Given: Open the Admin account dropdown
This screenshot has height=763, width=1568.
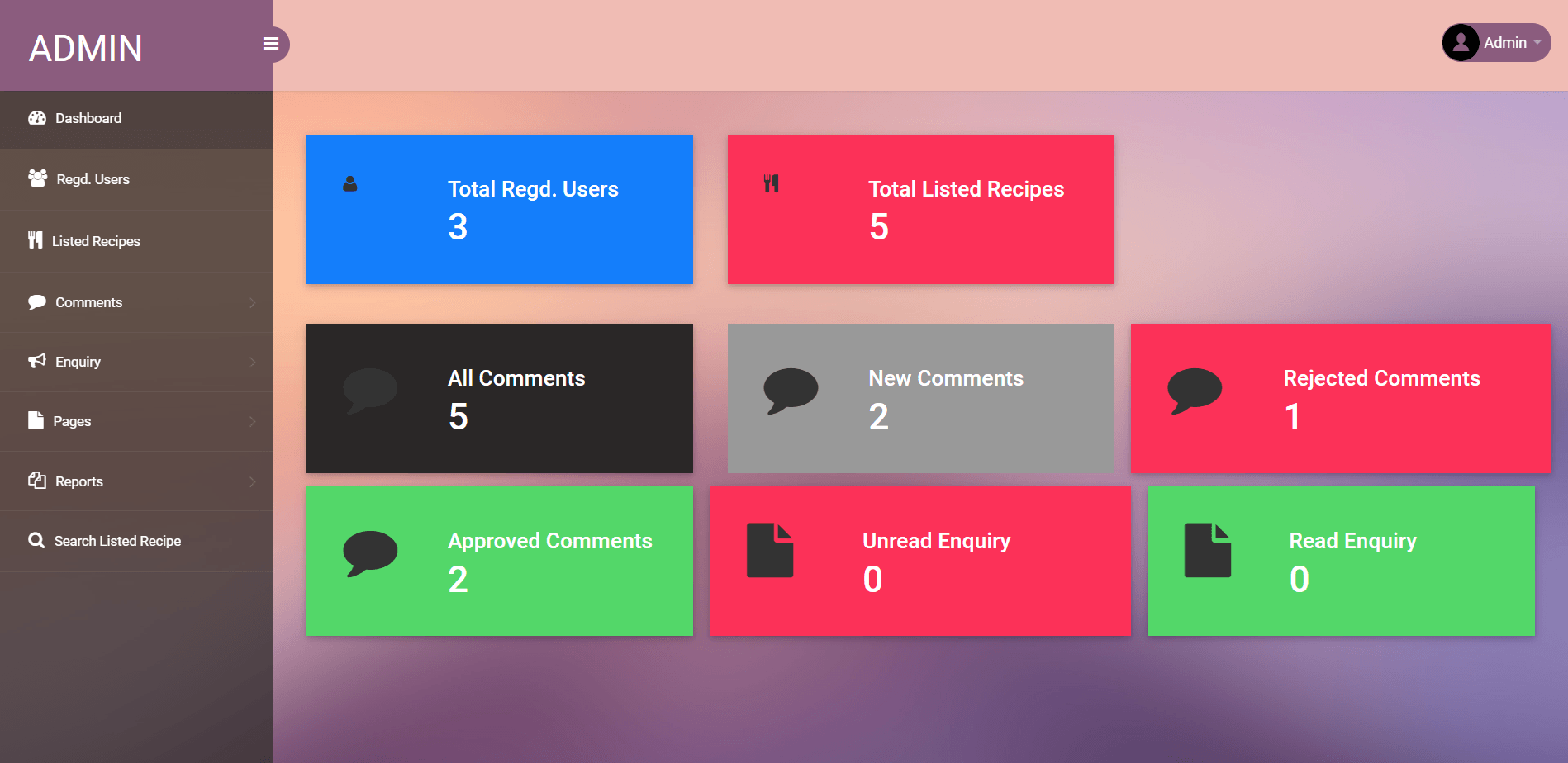Looking at the screenshot, I should click(1505, 43).
